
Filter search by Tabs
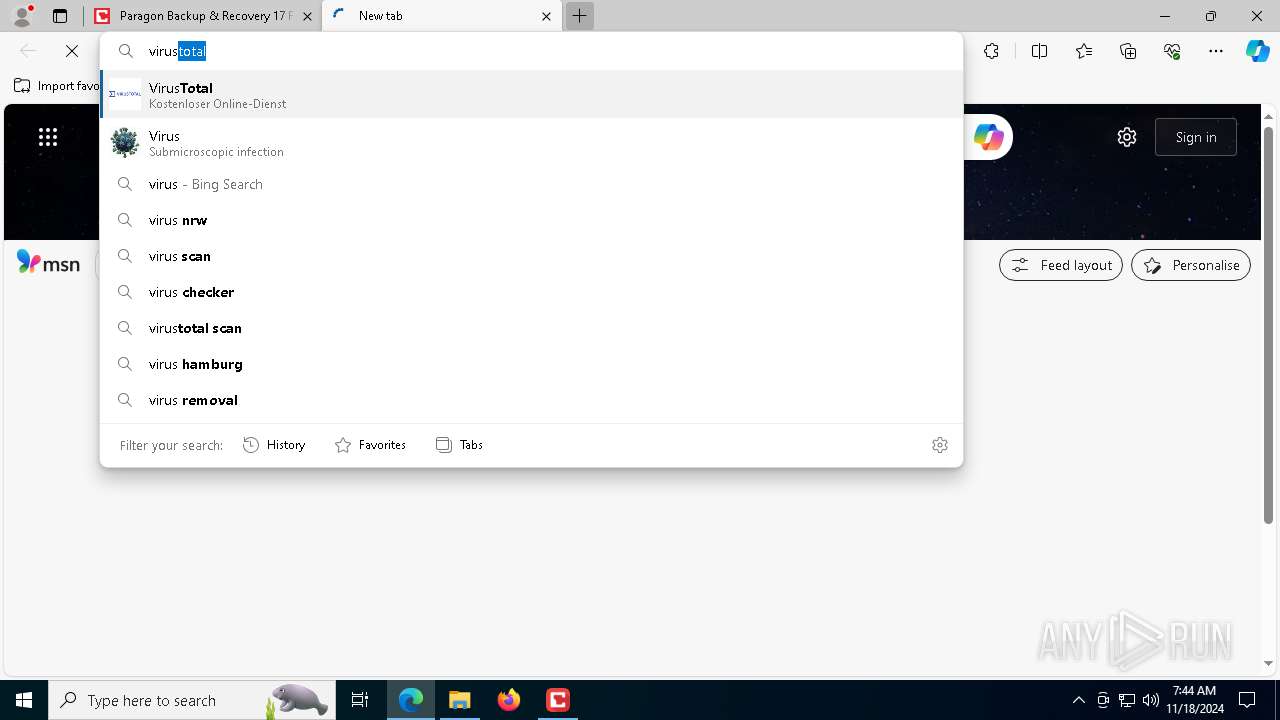(x=459, y=445)
